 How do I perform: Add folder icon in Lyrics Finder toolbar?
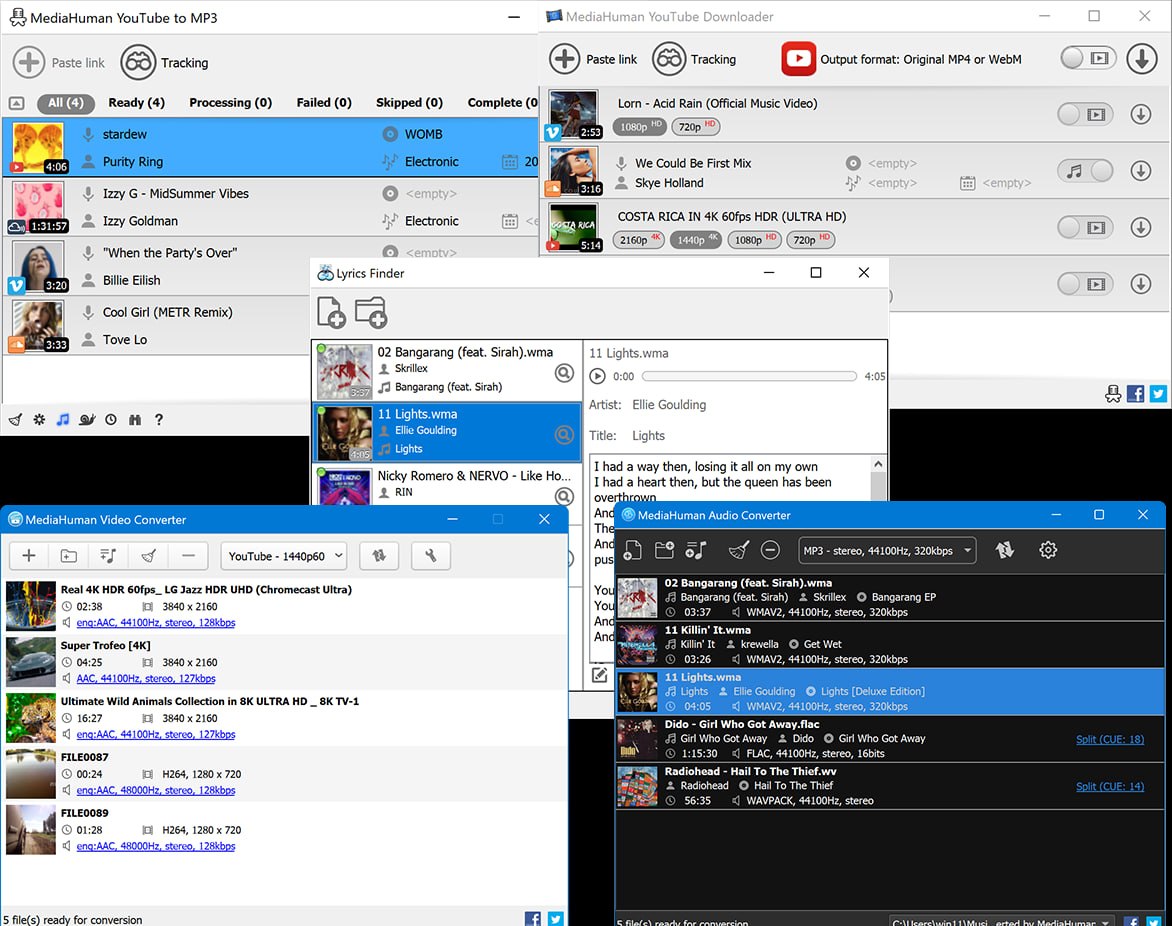point(371,312)
